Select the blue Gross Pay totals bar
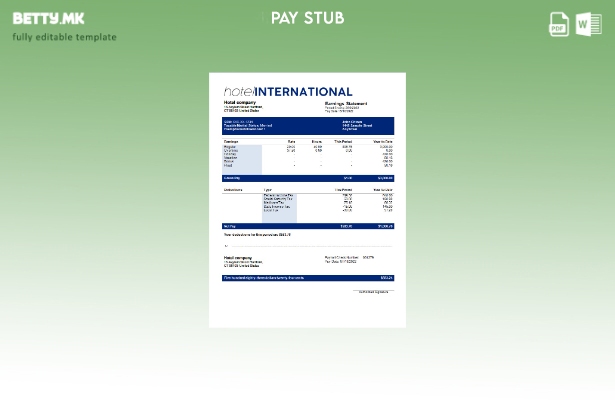Screen dimensions: 615x400 click(x=307, y=178)
